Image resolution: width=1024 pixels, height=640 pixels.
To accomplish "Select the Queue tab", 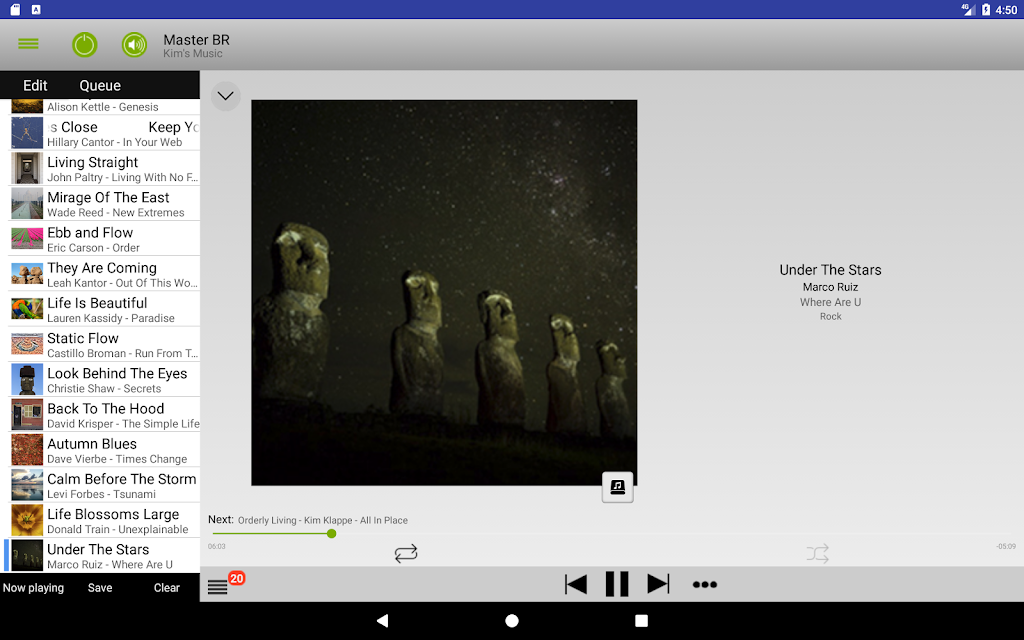I will click(x=100, y=86).
